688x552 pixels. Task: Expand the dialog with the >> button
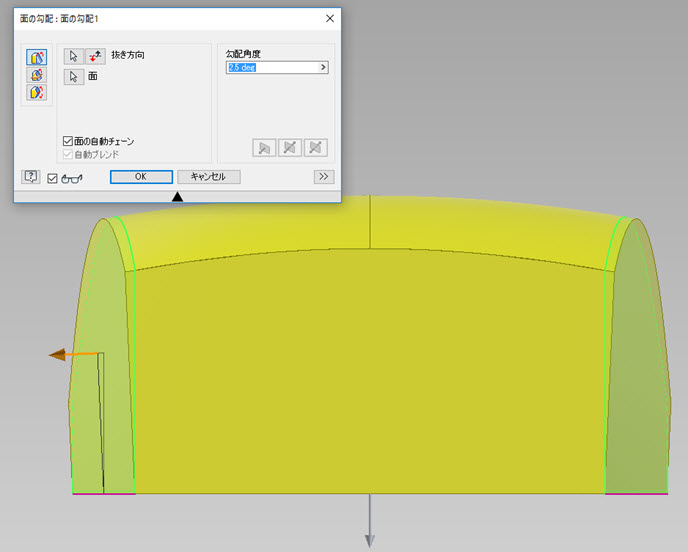click(x=324, y=176)
